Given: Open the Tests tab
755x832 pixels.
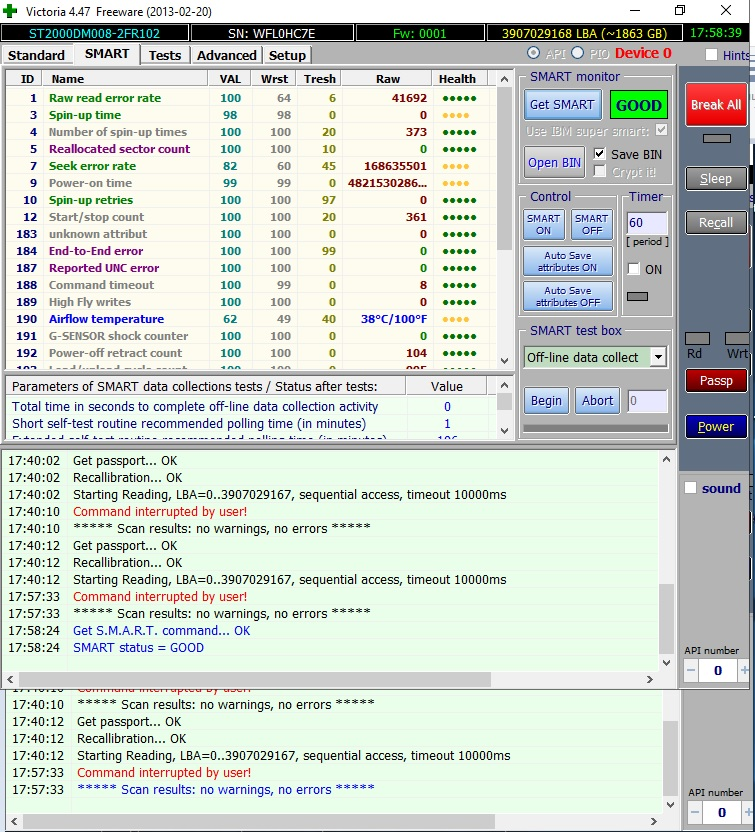Looking at the screenshot, I should pyautogui.click(x=164, y=55).
